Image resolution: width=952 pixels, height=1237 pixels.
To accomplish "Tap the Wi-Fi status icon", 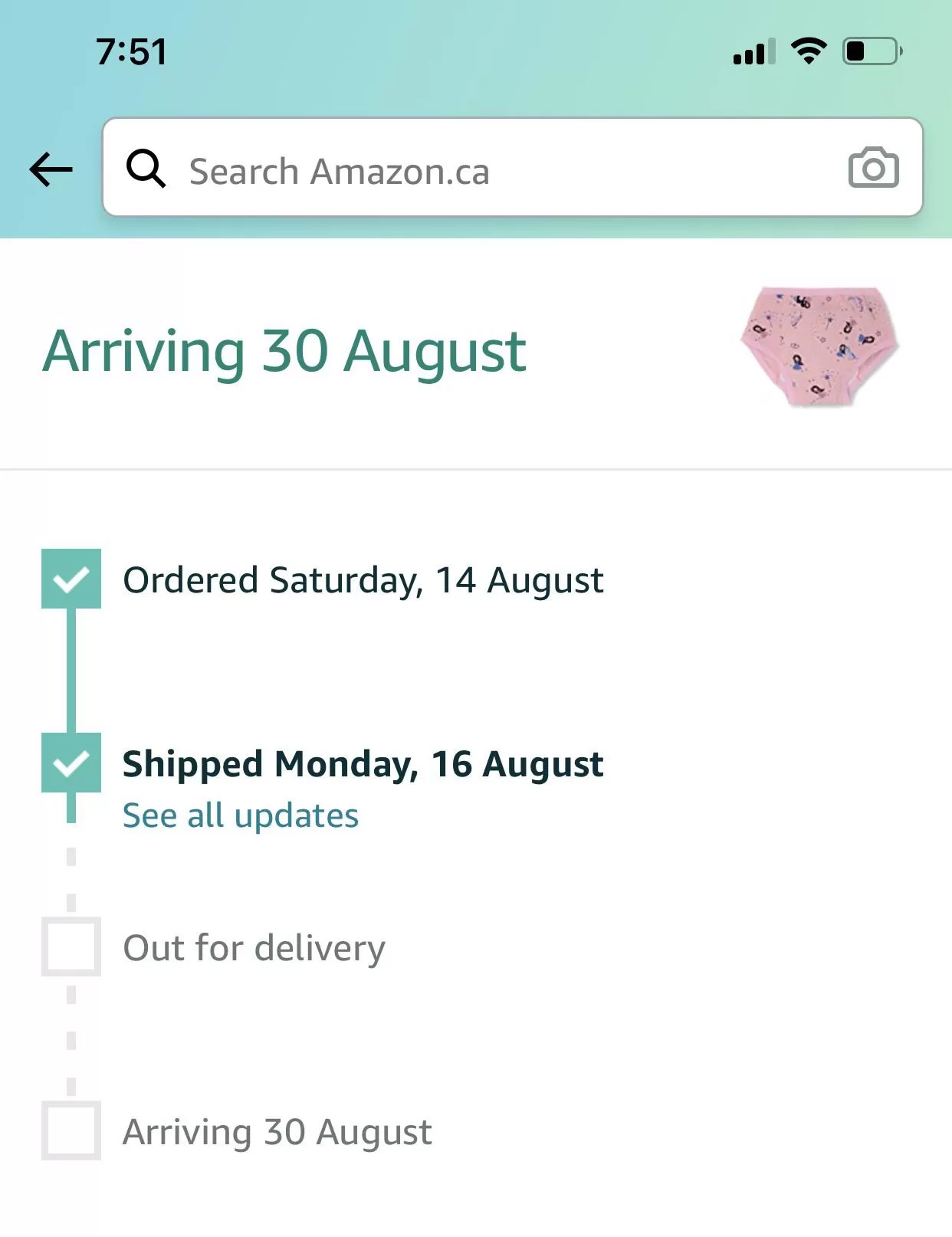I will 808,51.
